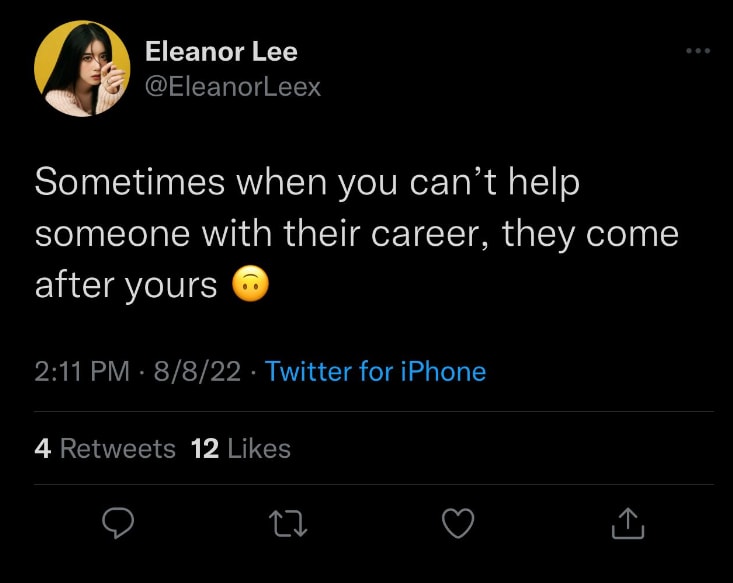This screenshot has width=733, height=583.
Task: Toggle the heart Like button
Action: [457, 523]
